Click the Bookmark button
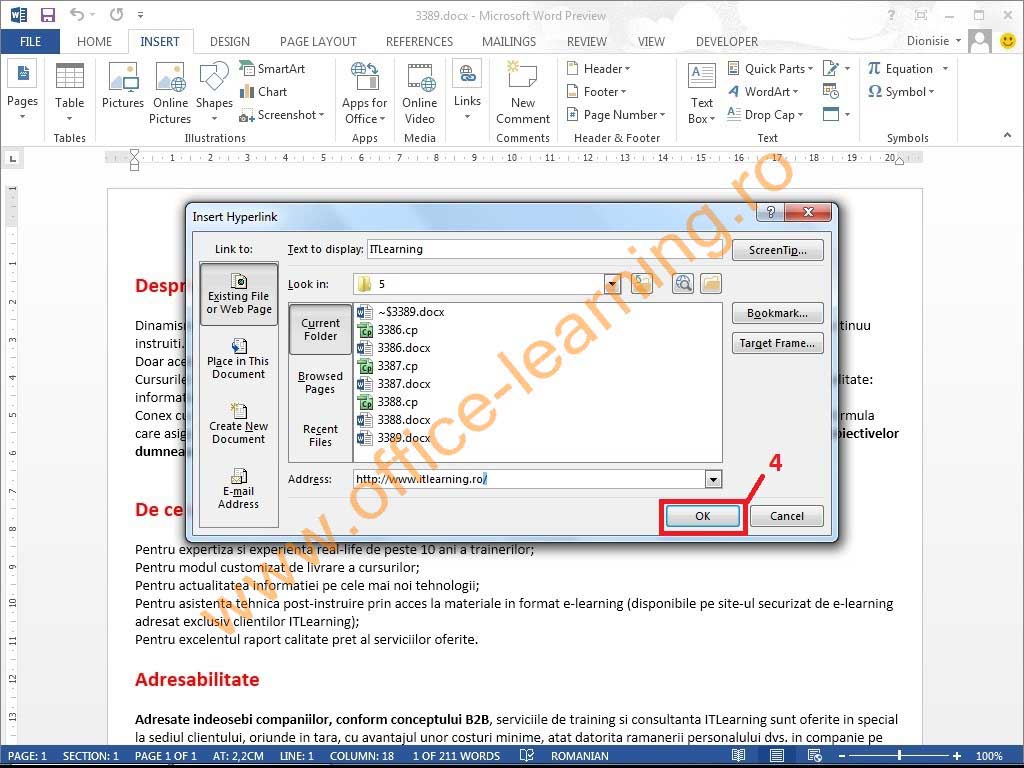Screen dimensions: 1024x768 (x=778, y=313)
